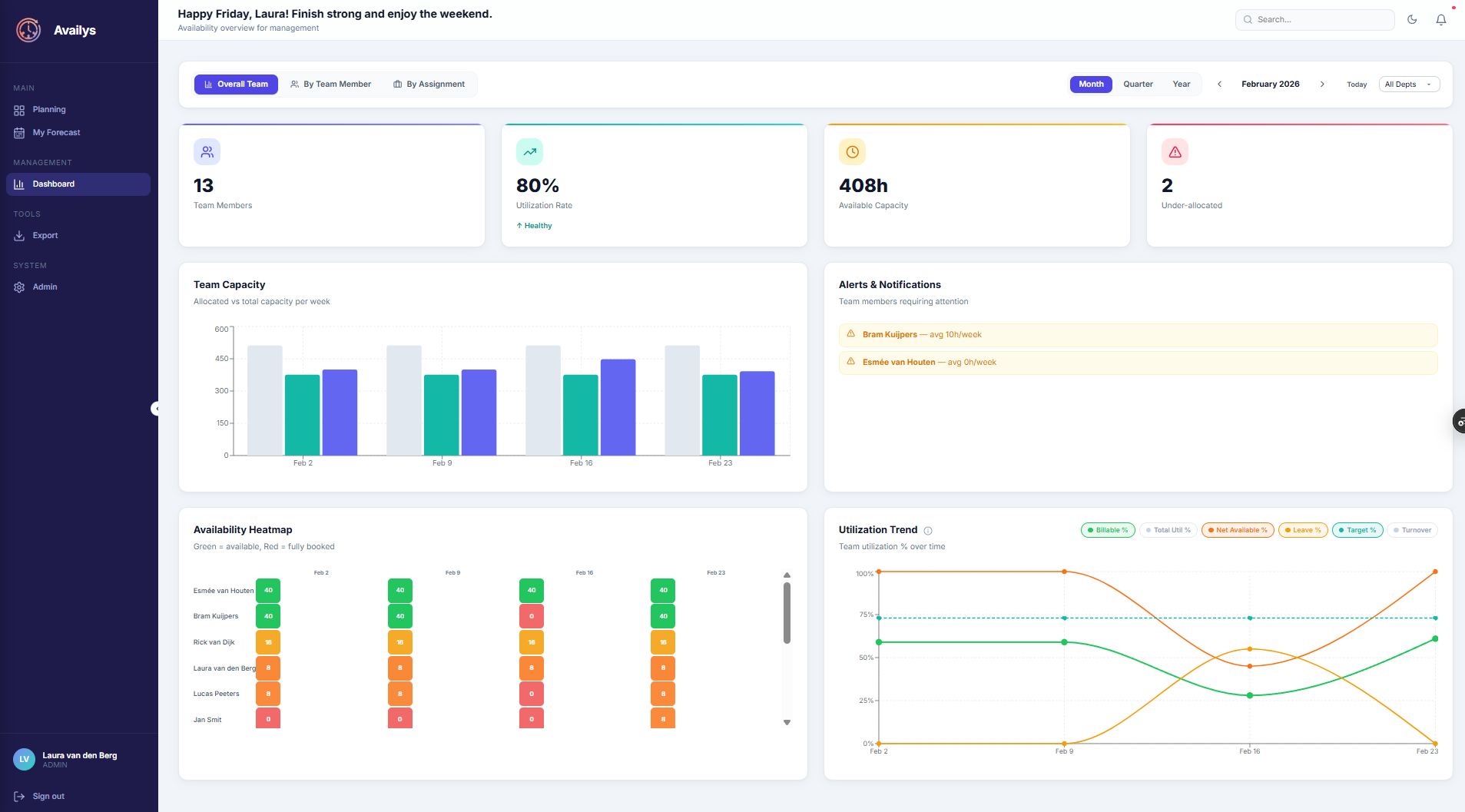Click the Today button
Image resolution: width=1465 pixels, height=812 pixels.
point(1357,85)
